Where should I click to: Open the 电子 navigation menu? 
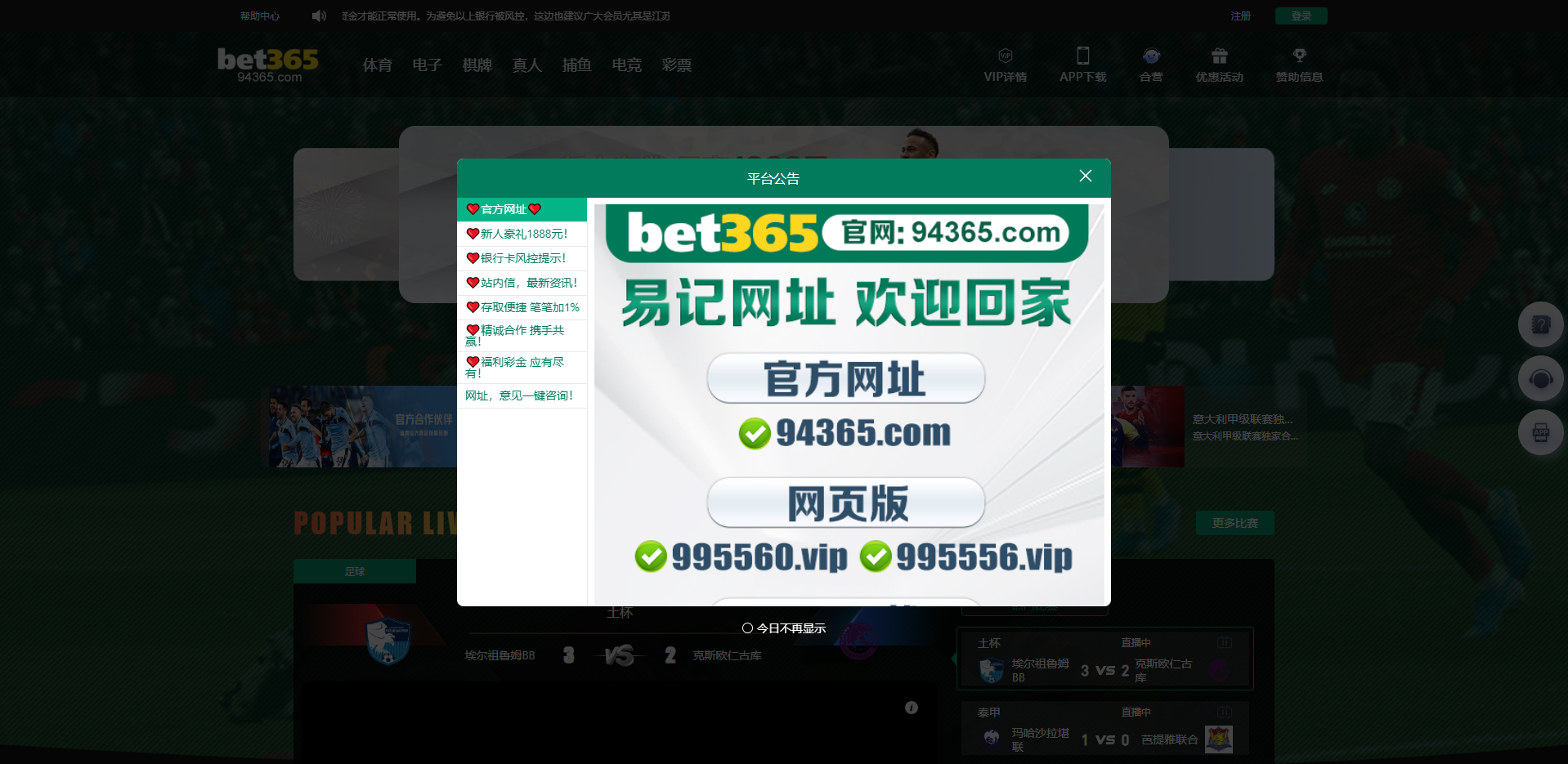coord(428,65)
